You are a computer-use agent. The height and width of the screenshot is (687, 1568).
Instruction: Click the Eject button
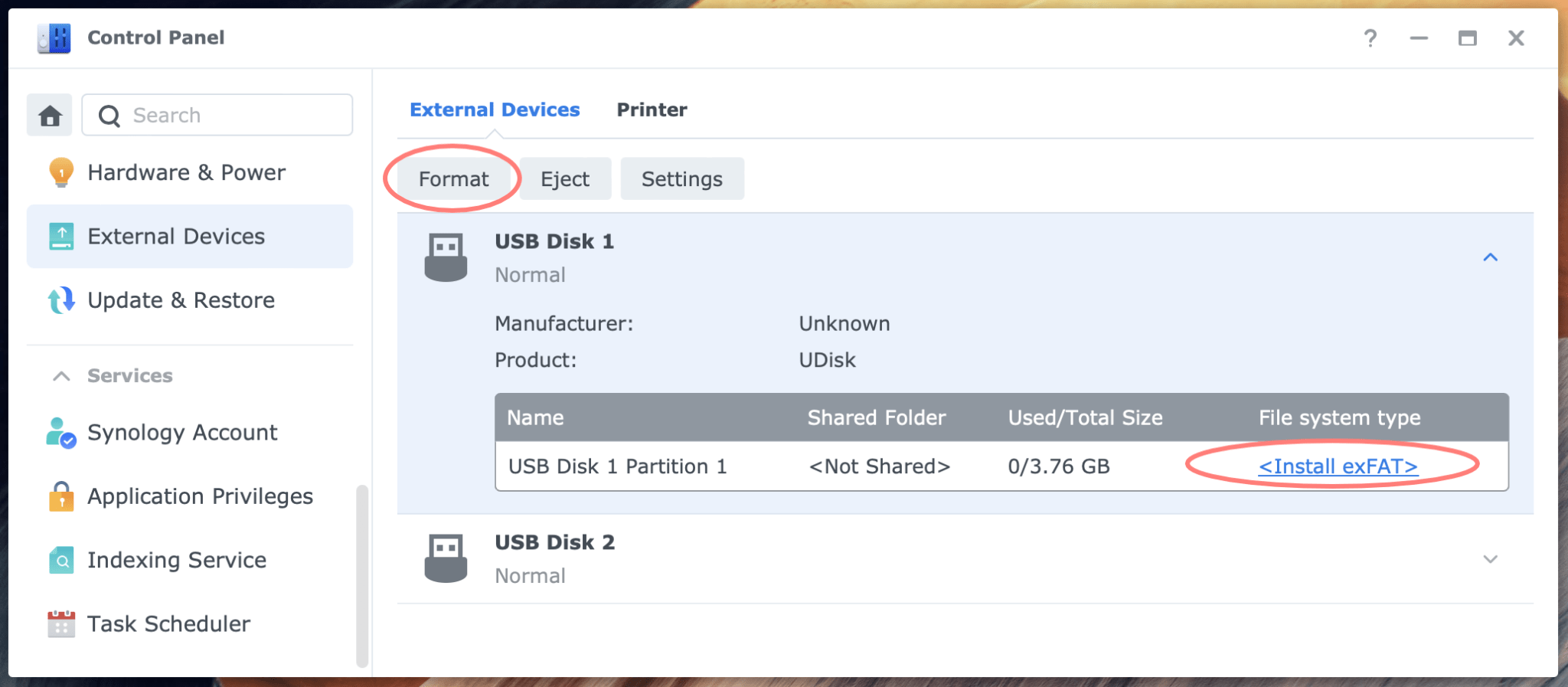(564, 178)
